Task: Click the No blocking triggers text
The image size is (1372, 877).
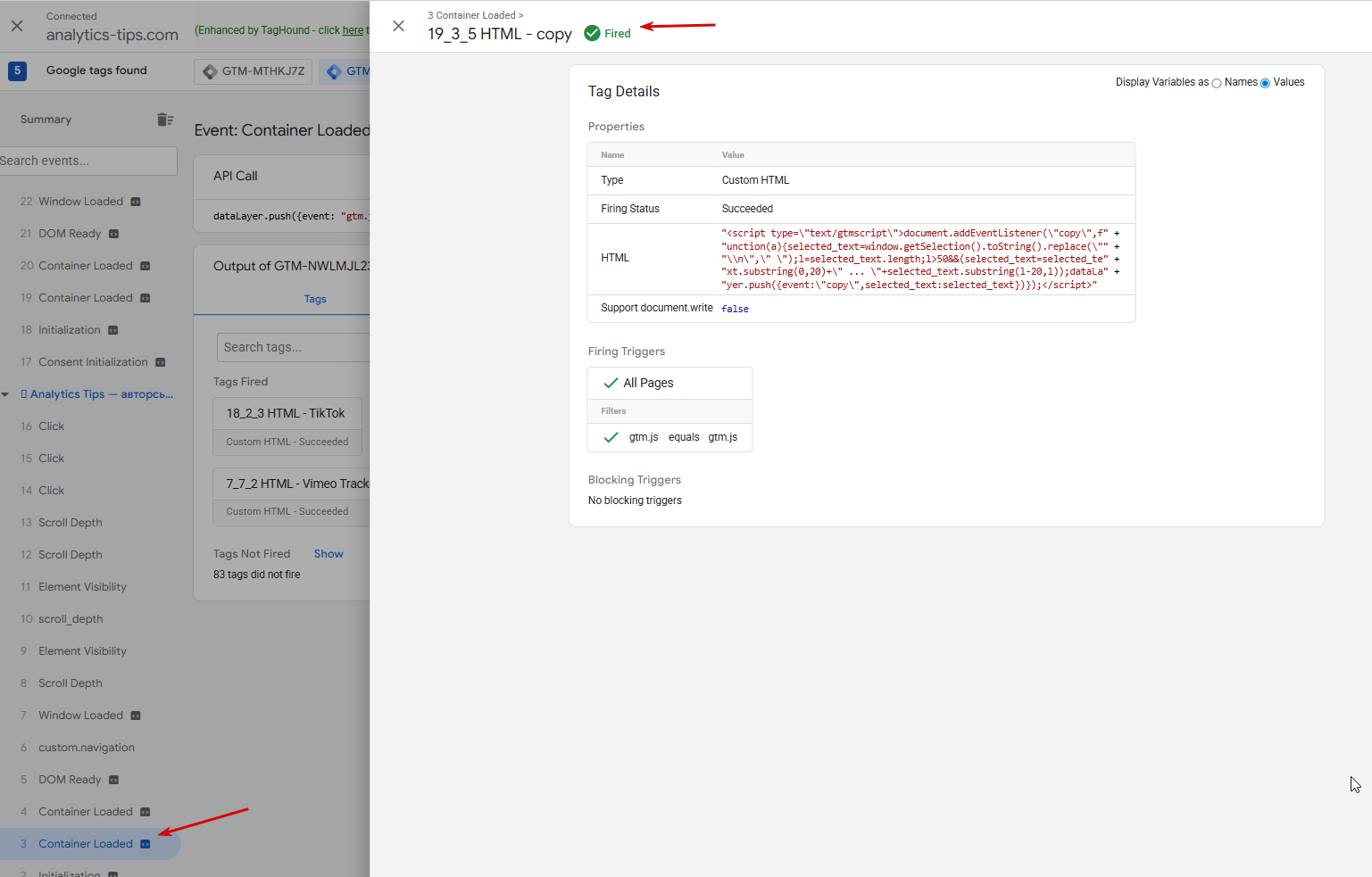Action: pos(635,501)
